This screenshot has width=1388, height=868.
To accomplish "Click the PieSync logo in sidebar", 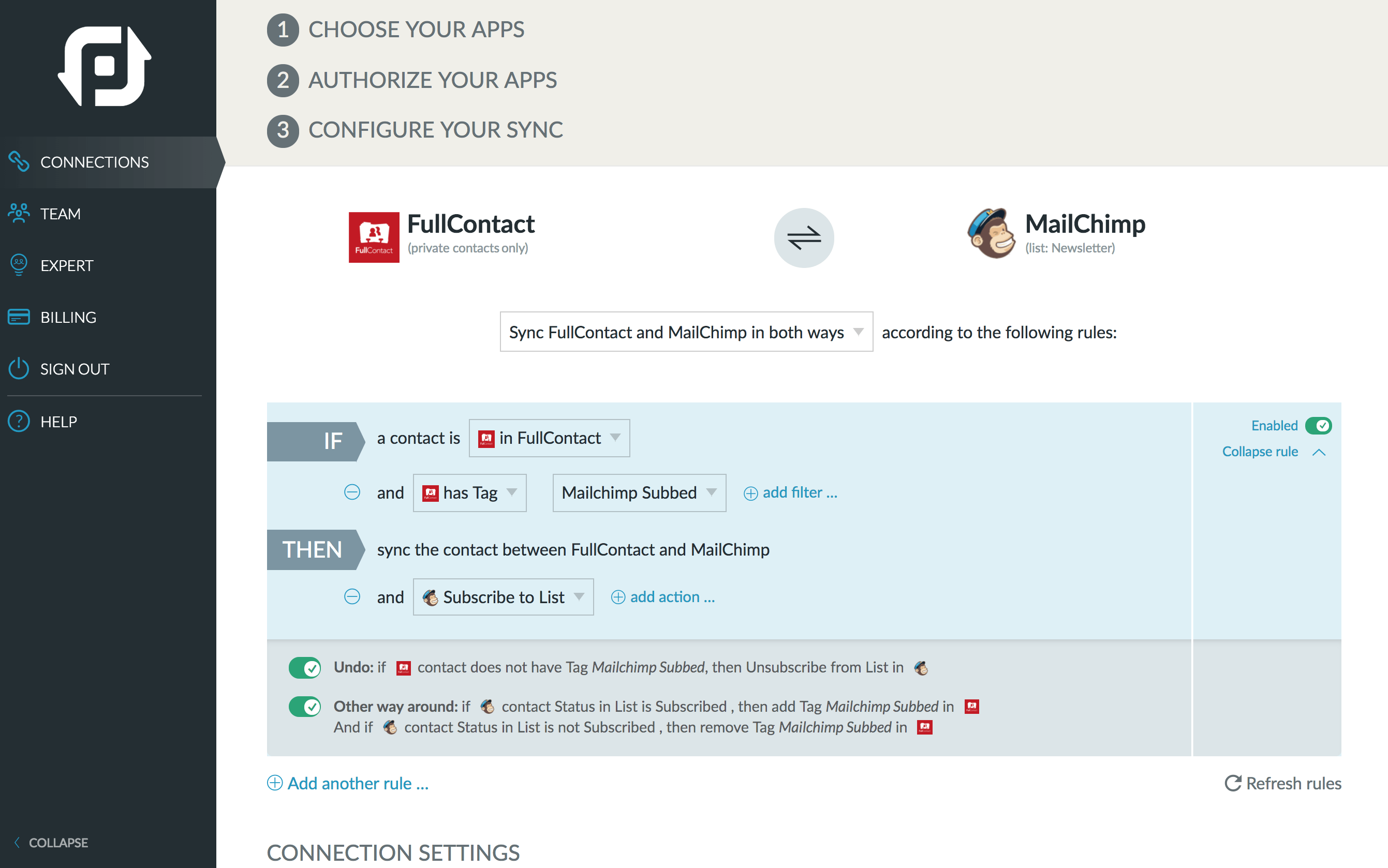I will coord(105,66).
